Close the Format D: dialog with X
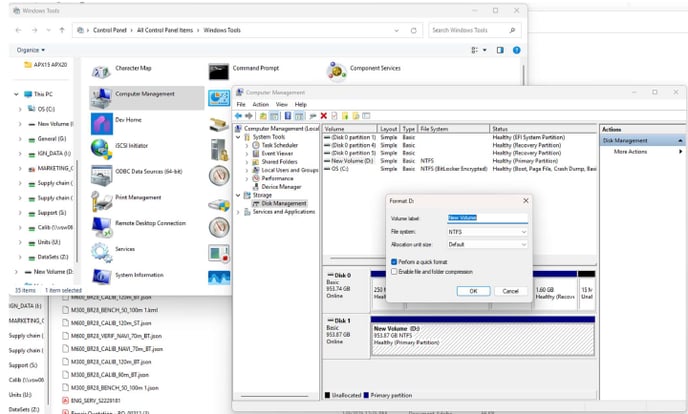Viewport: 688px width, 414px height. [x=526, y=200]
